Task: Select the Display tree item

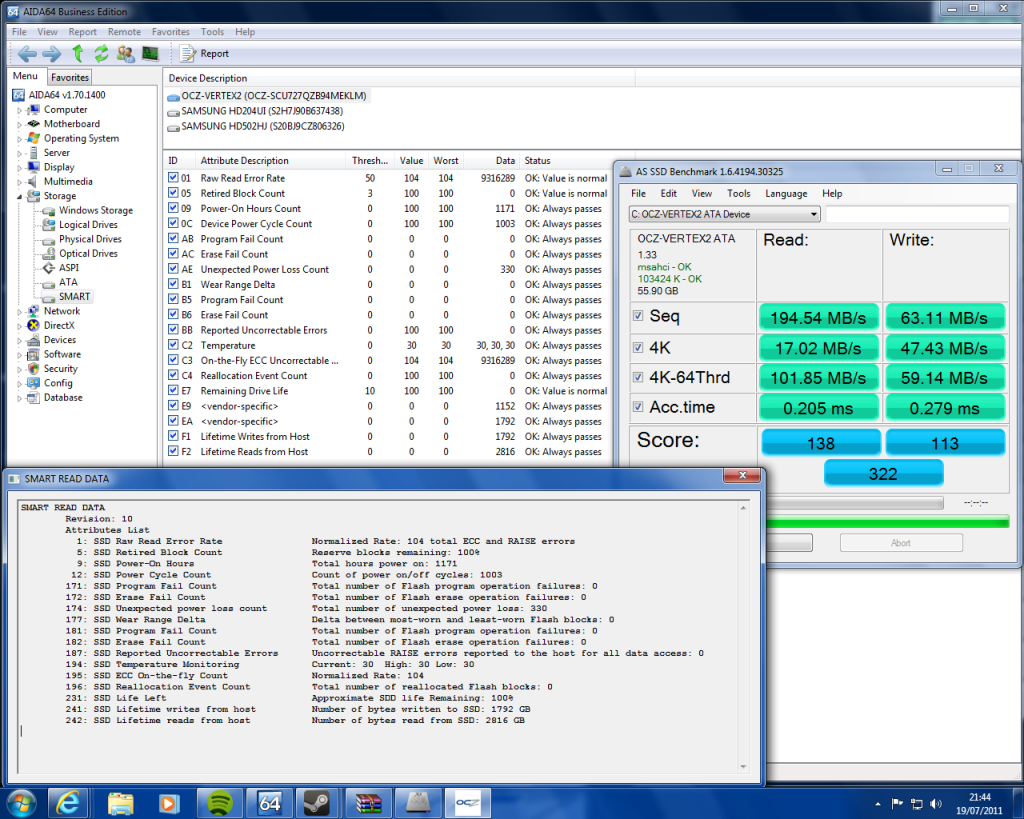Action: click(x=59, y=167)
